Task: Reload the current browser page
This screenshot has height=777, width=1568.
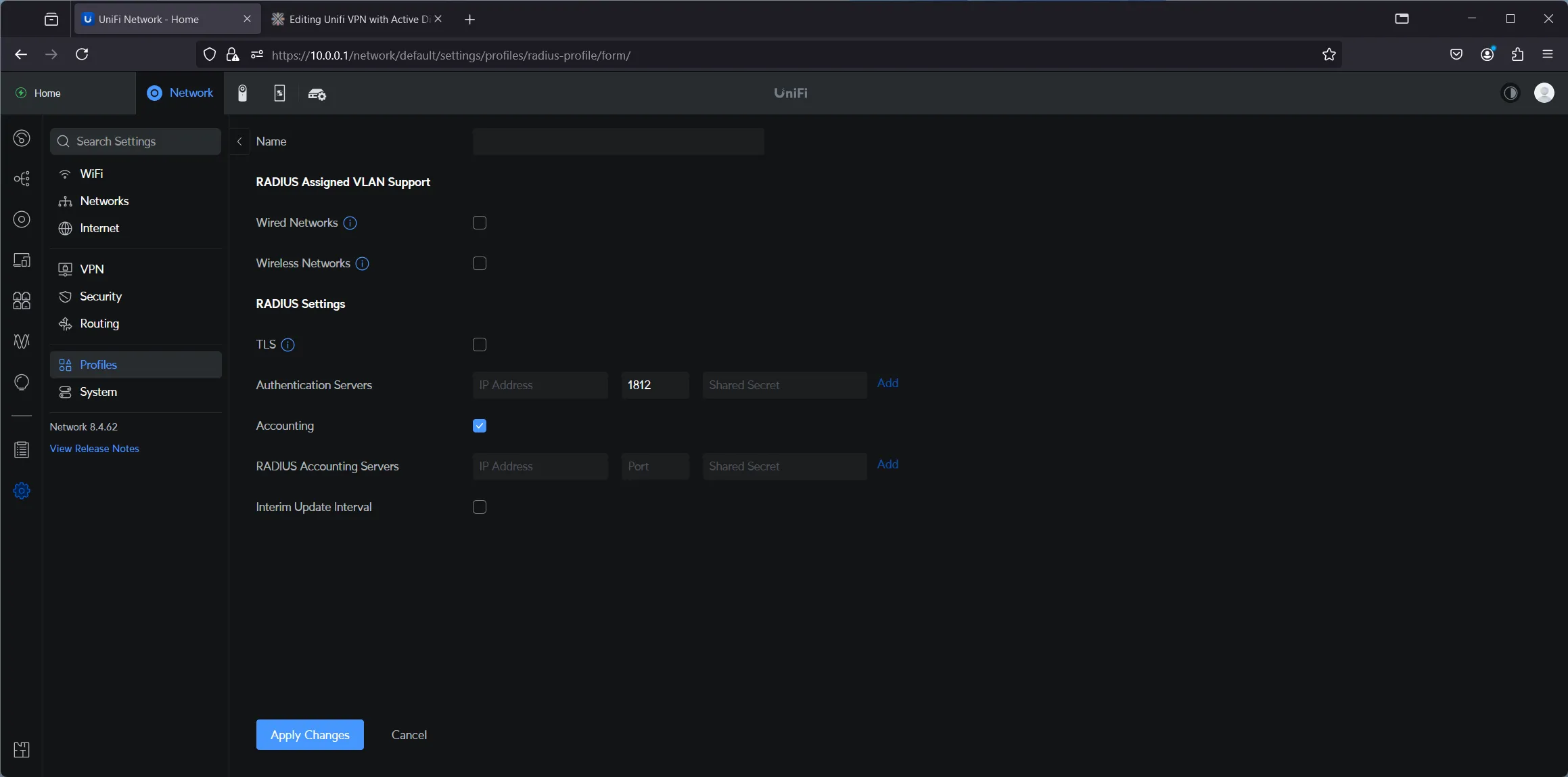Action: 82,54
